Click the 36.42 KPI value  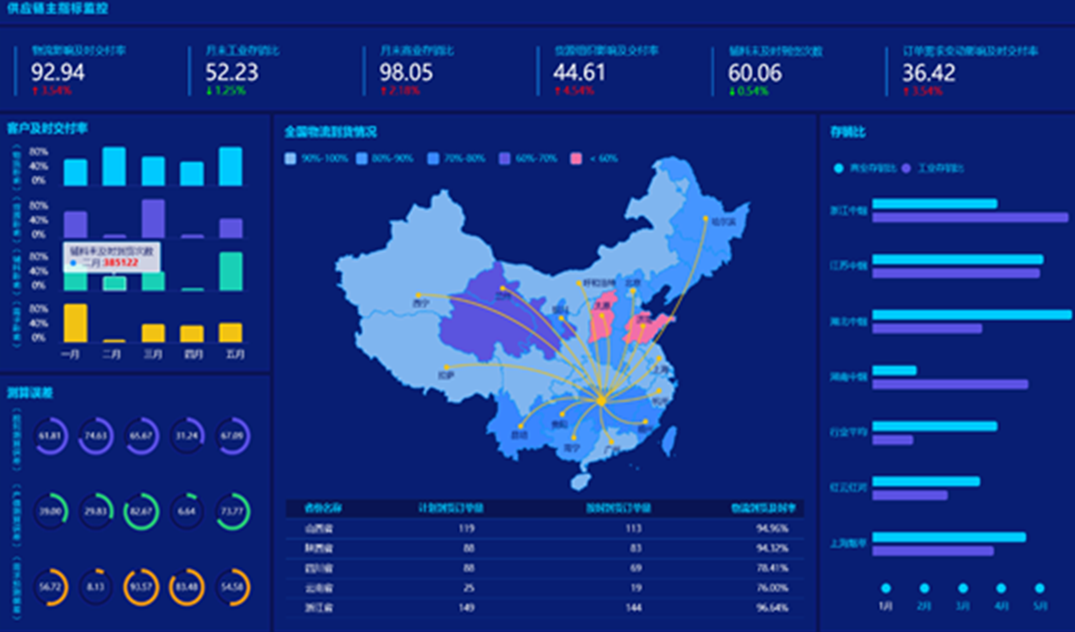(928, 73)
